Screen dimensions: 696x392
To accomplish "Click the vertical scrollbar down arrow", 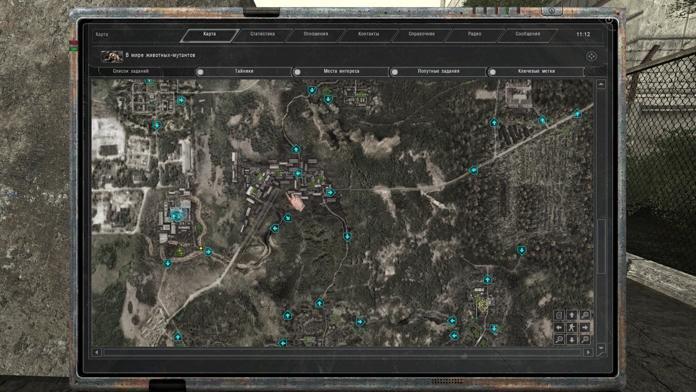I will click(x=601, y=348).
